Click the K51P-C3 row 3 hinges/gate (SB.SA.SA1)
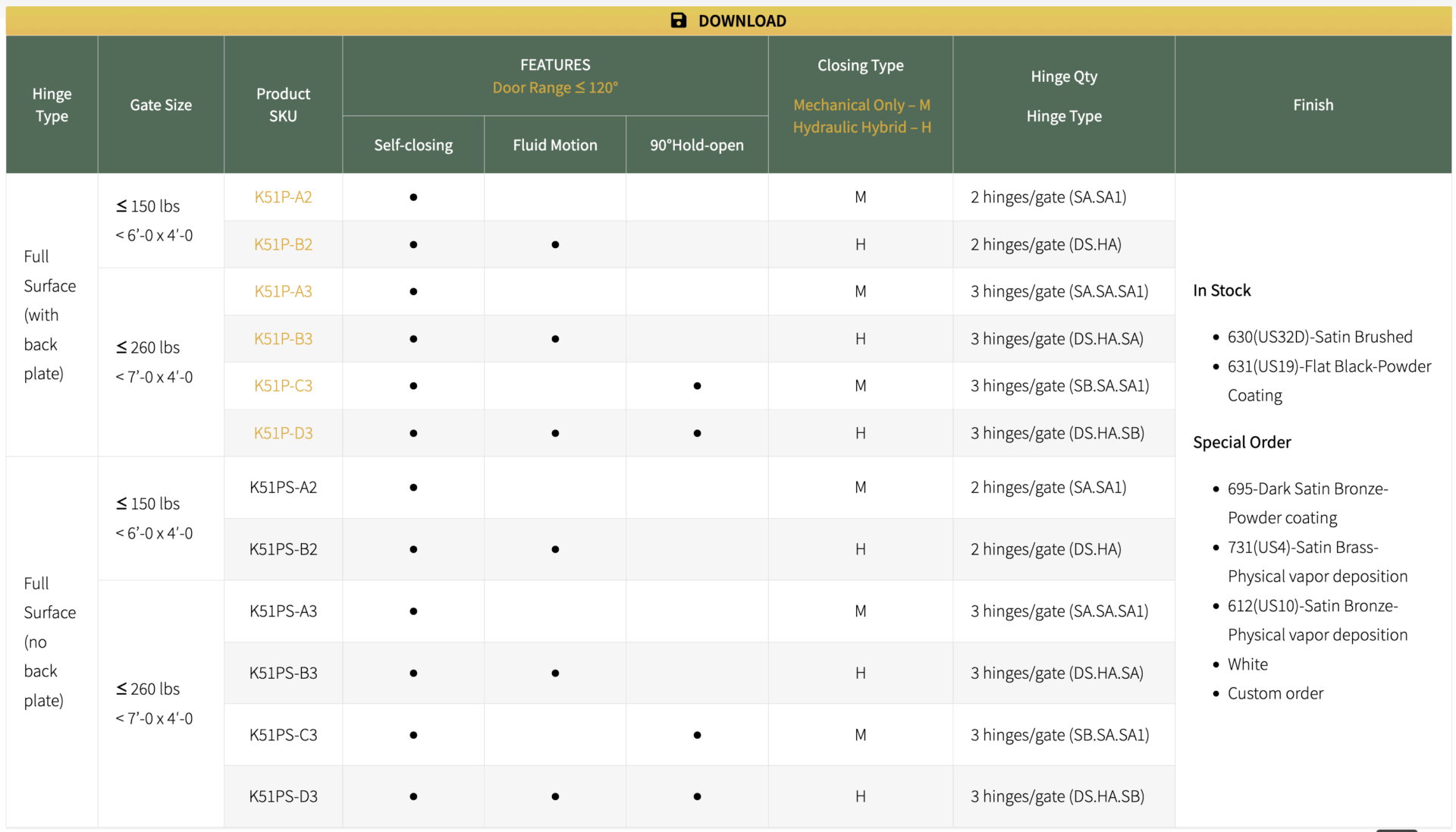 pyautogui.click(x=1060, y=385)
